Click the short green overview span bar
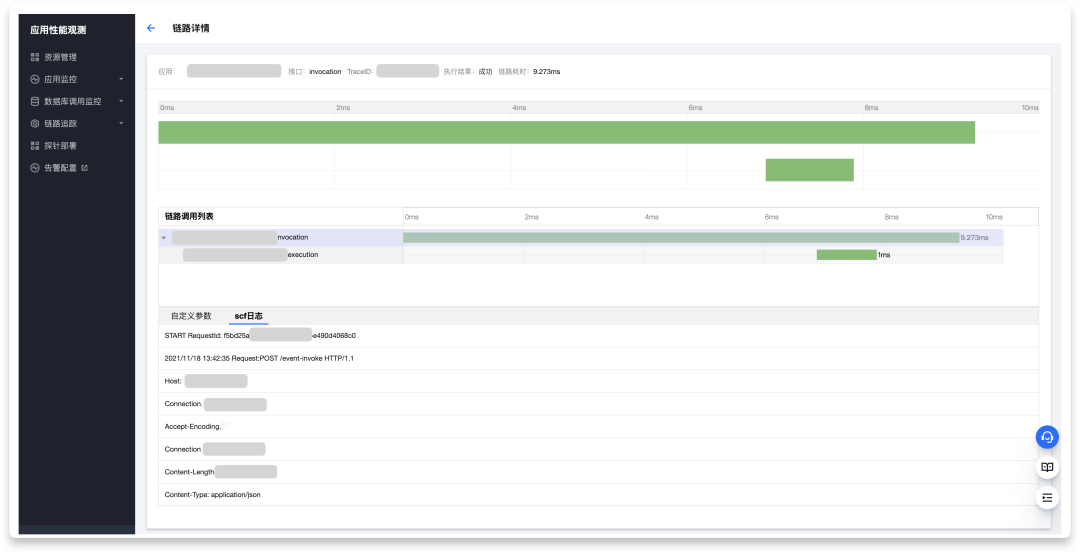1080x553 pixels. pyautogui.click(x=810, y=170)
